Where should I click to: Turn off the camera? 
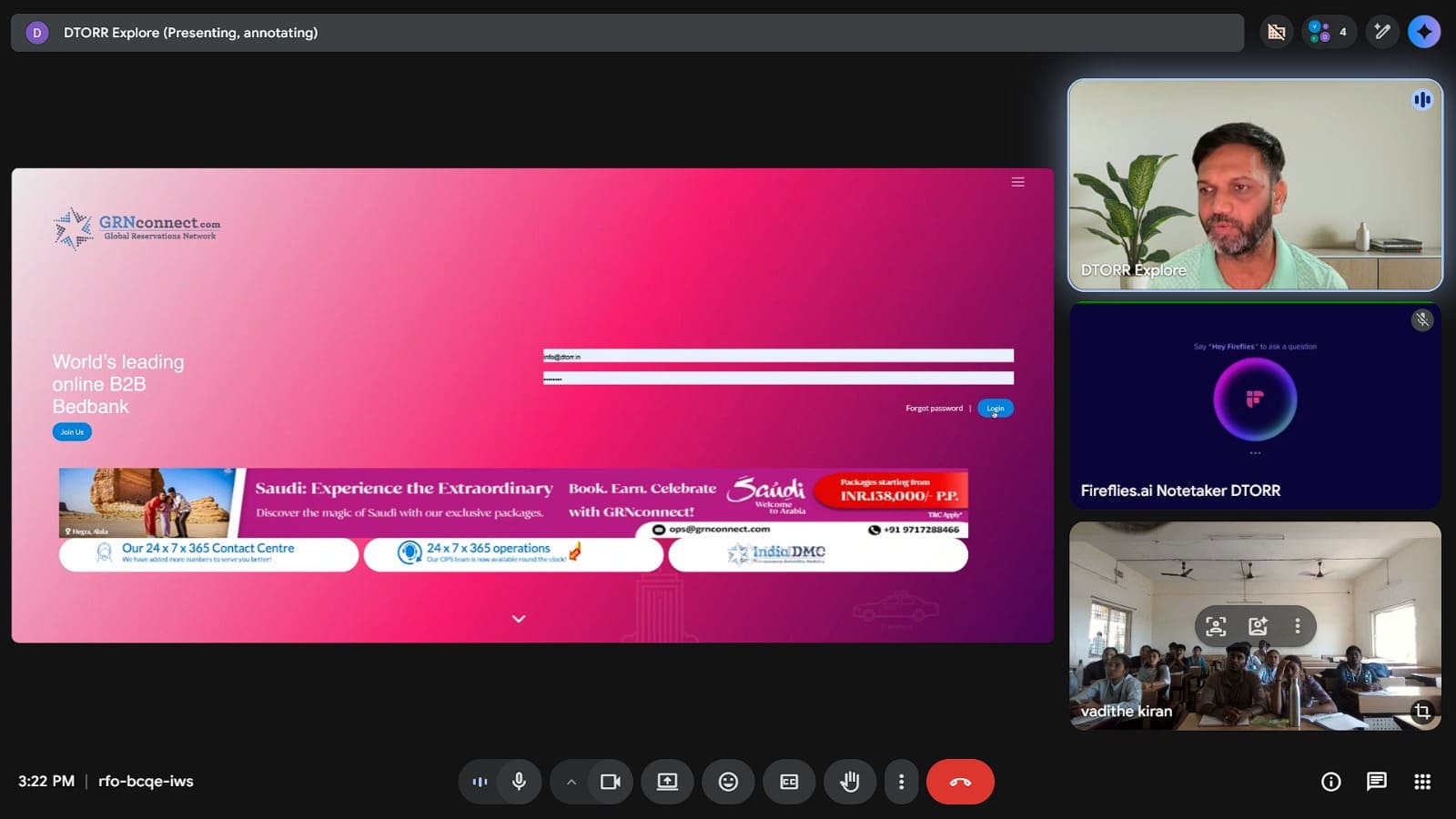[x=610, y=782]
